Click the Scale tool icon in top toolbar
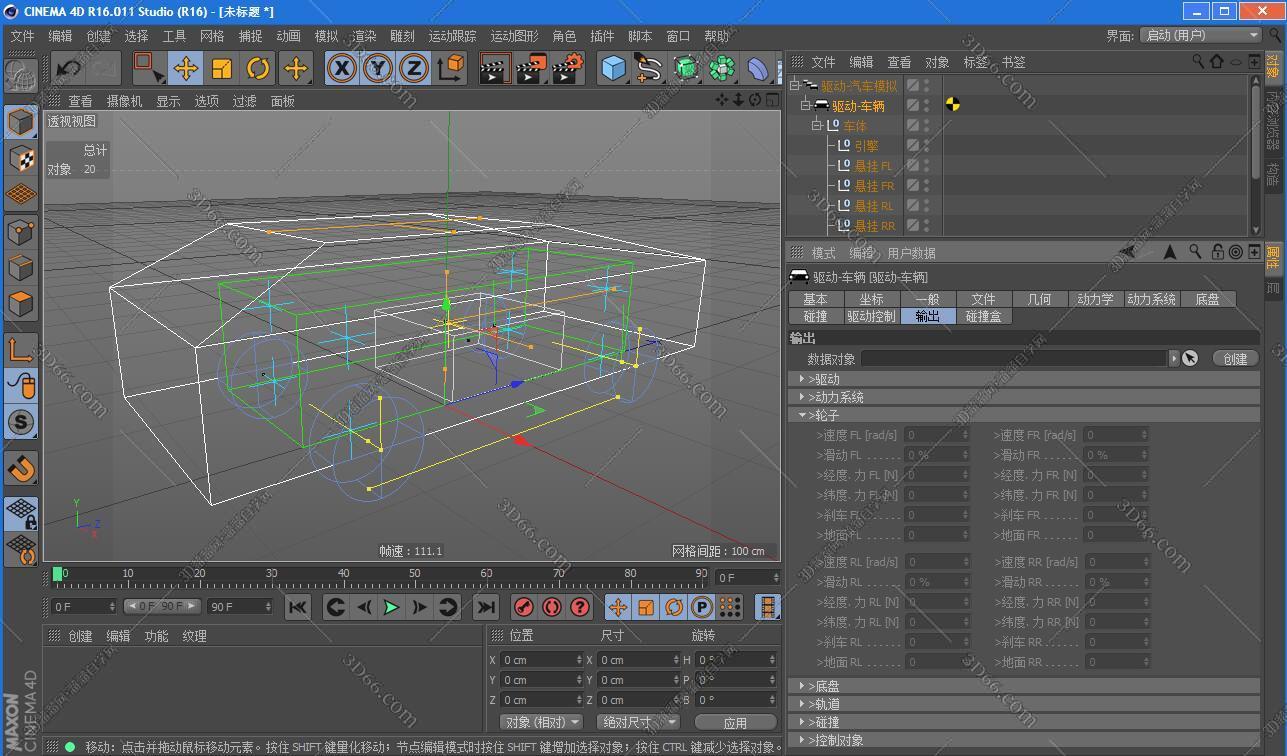1287x756 pixels. pyautogui.click(x=222, y=68)
